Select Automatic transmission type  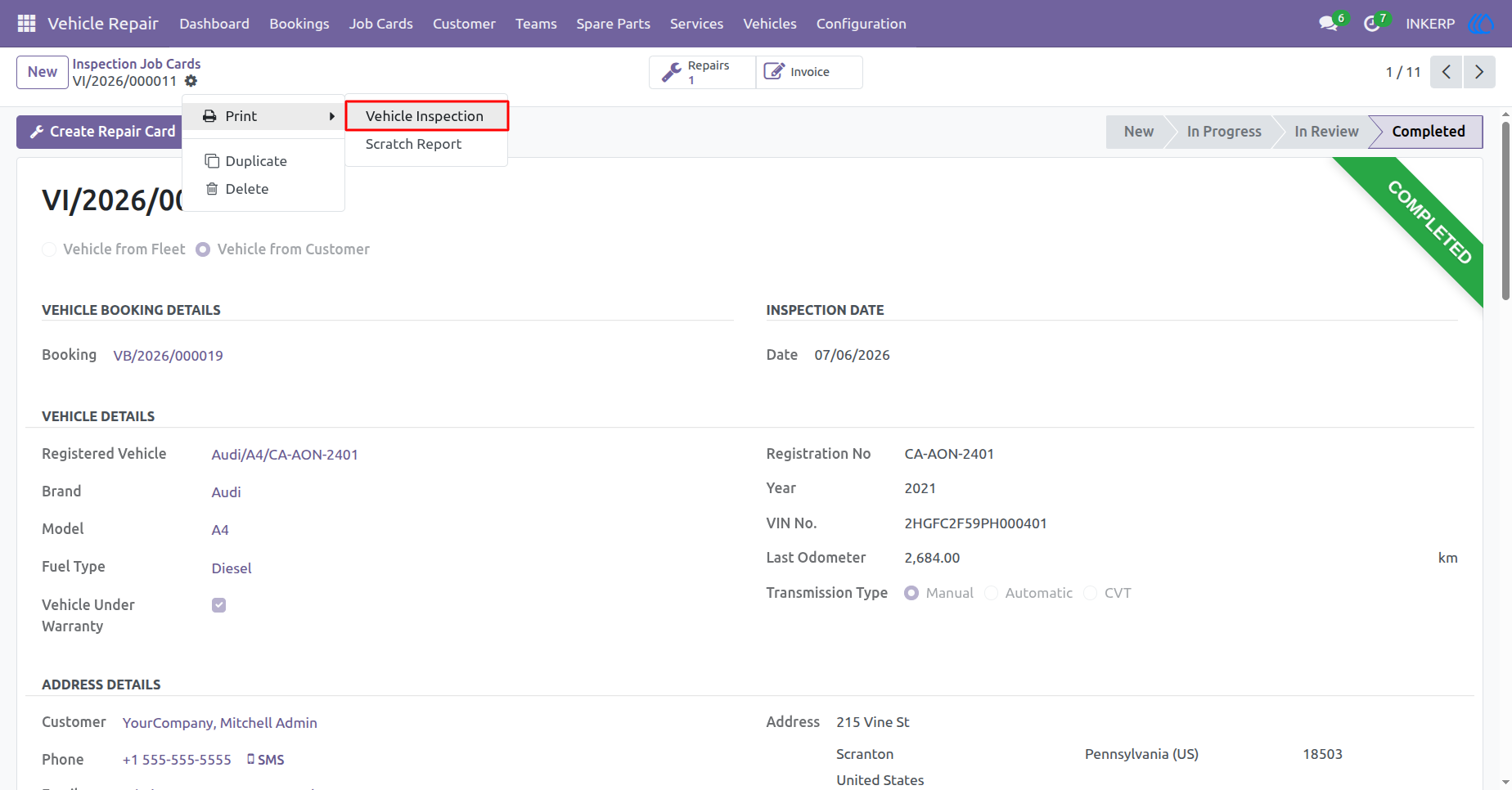[x=991, y=593]
